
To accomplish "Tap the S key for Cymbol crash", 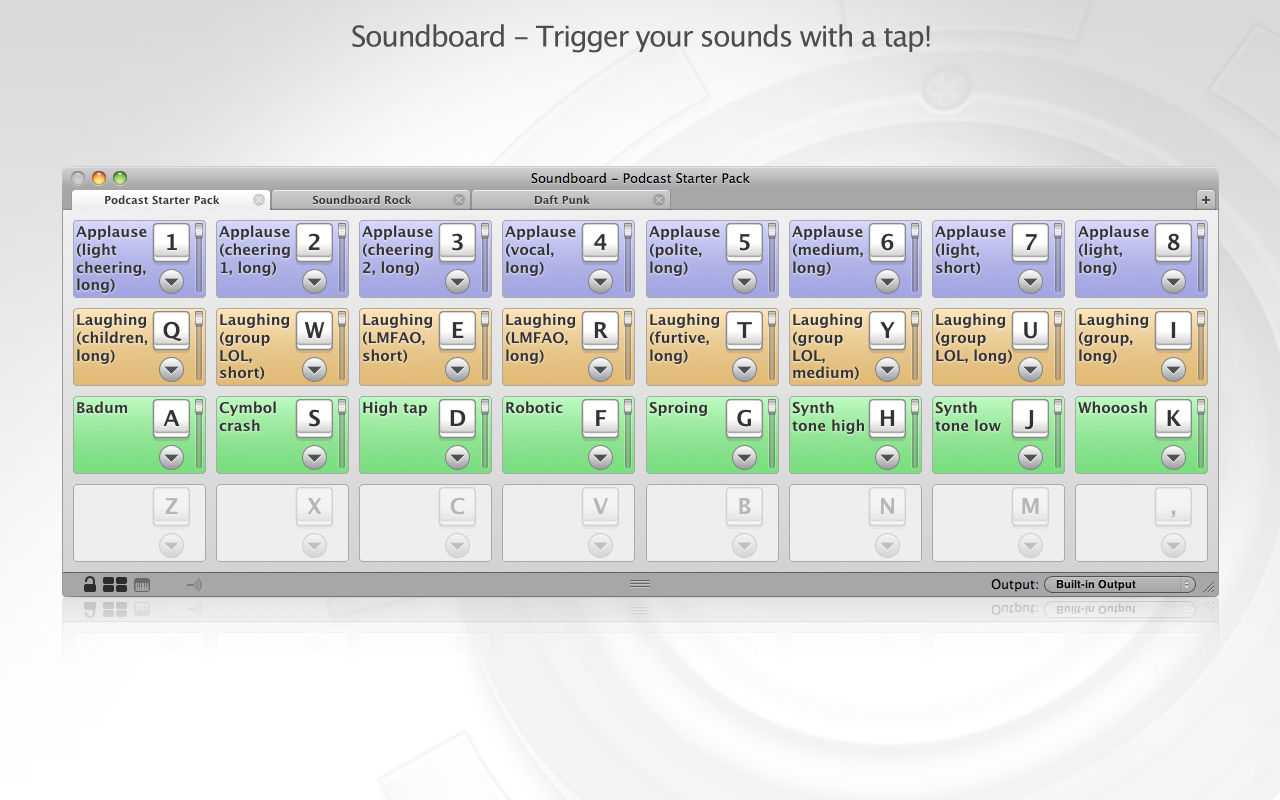I will (x=314, y=419).
